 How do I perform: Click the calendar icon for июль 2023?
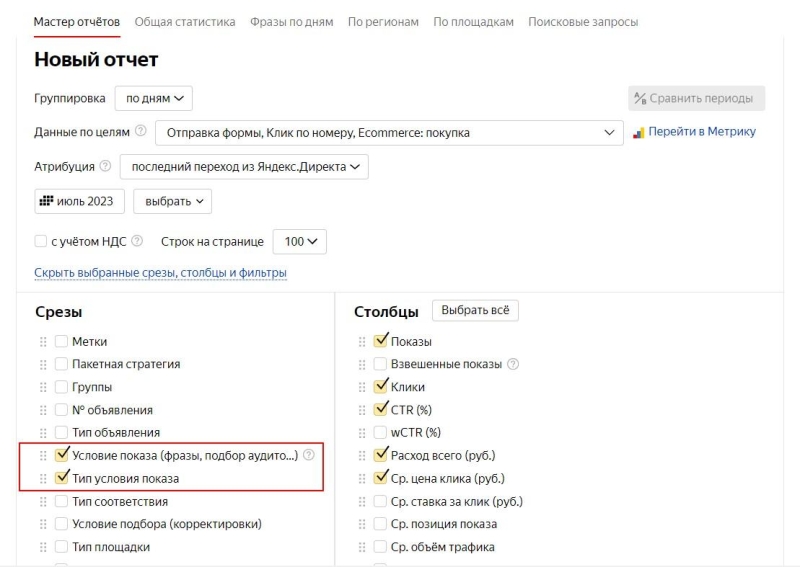click(46, 201)
